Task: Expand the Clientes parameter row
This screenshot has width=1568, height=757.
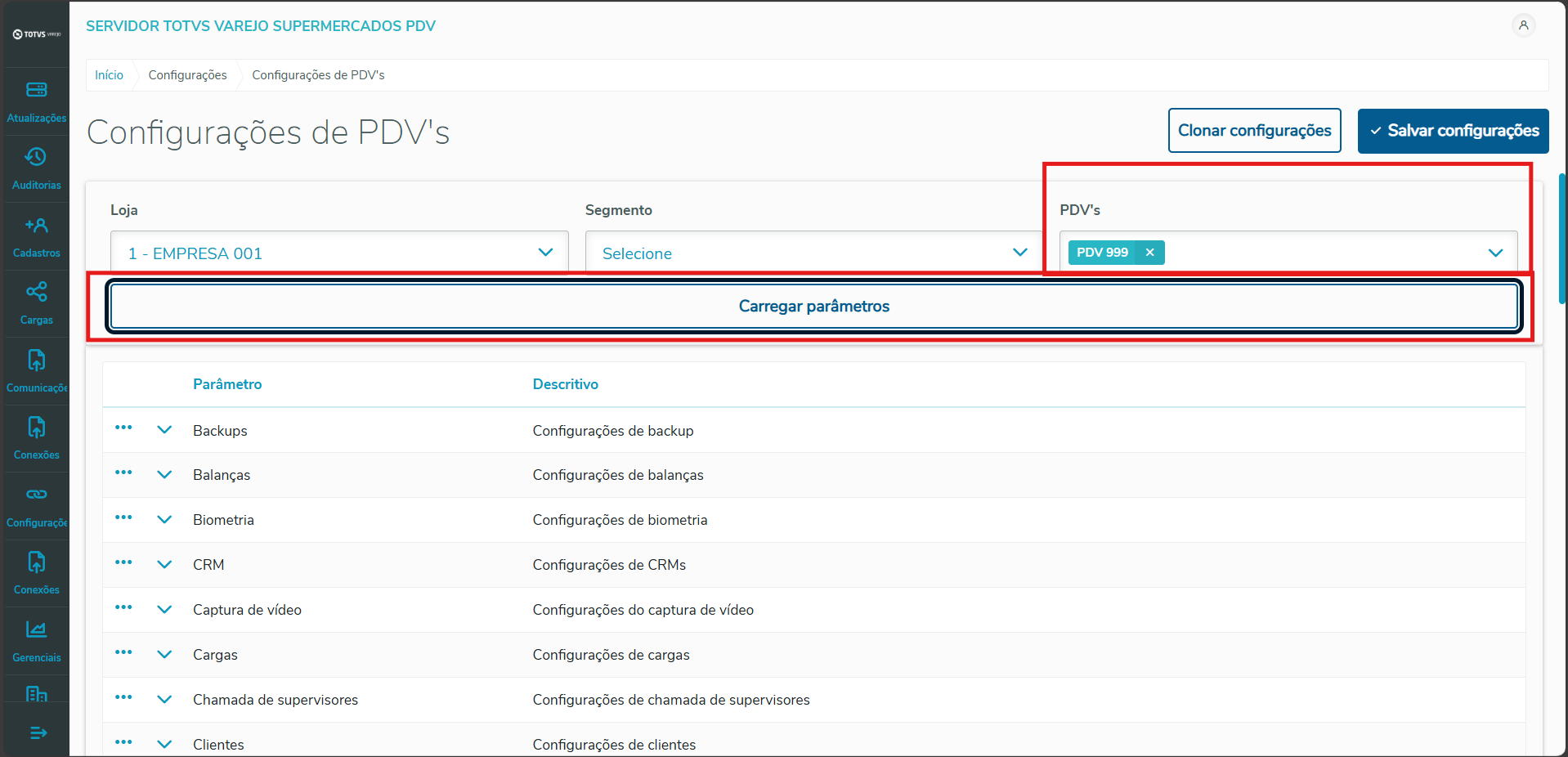Action: [164, 745]
